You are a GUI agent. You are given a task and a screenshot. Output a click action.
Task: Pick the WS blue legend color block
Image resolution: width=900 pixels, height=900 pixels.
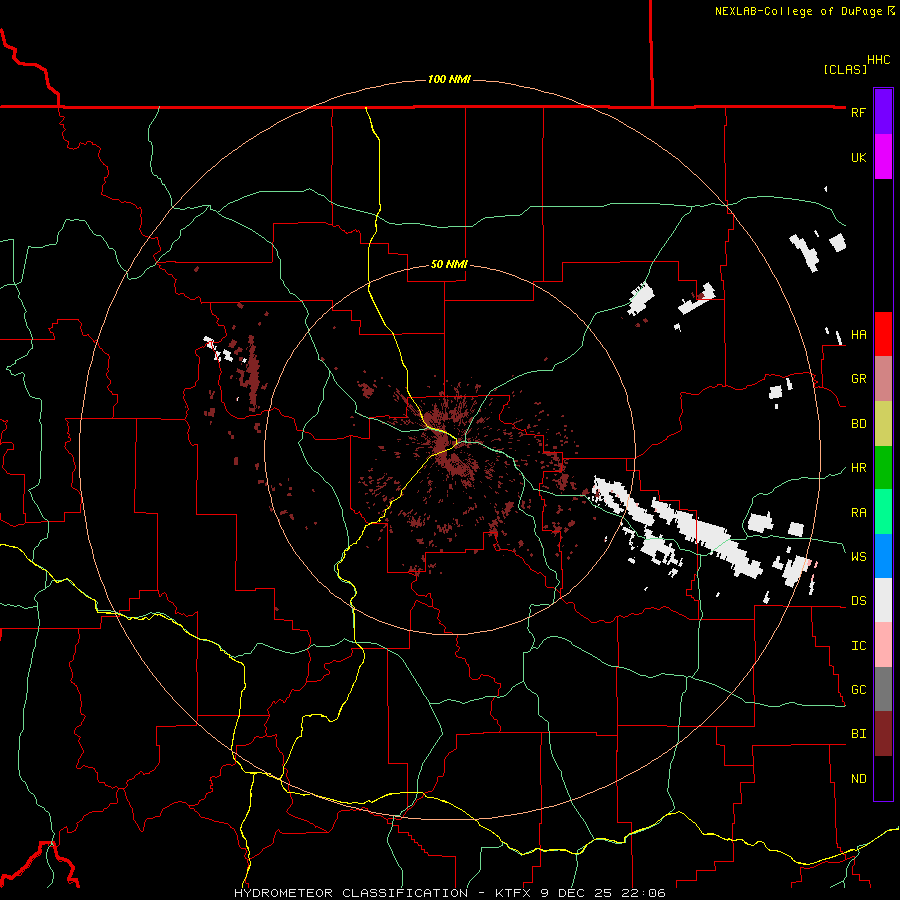(883, 556)
